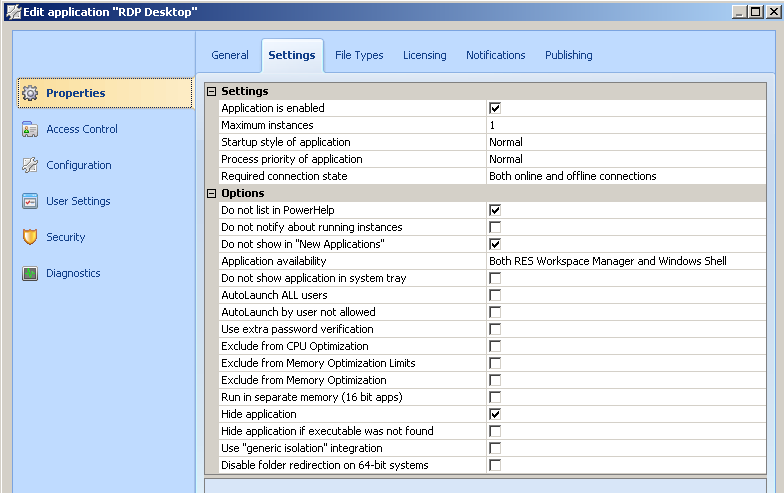Check Exclude from CPU Optimization
Viewport: 784px width, 493px height.
tap(495, 346)
